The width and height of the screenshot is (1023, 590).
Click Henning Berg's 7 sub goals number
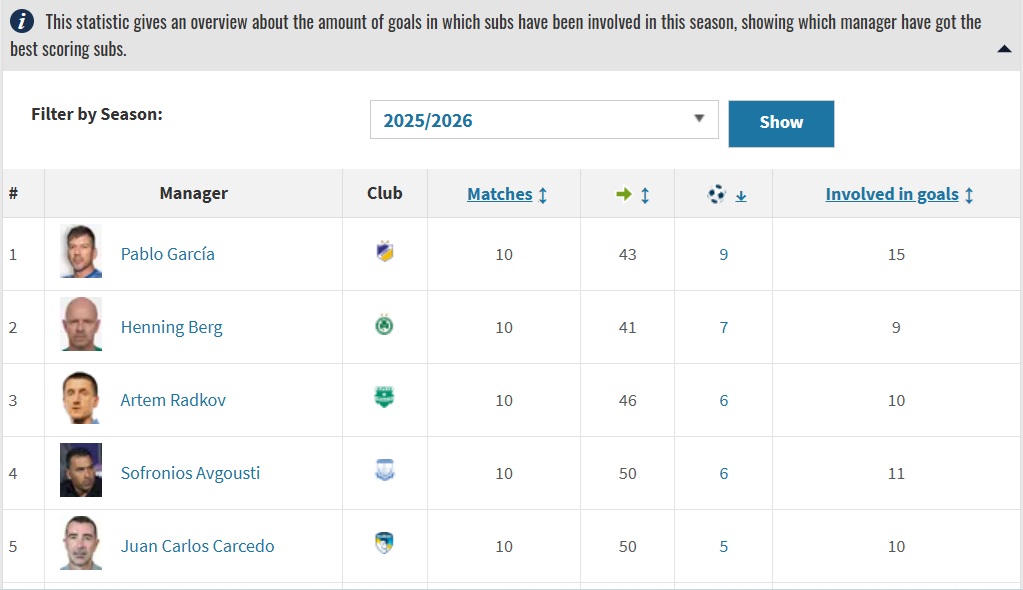point(724,327)
